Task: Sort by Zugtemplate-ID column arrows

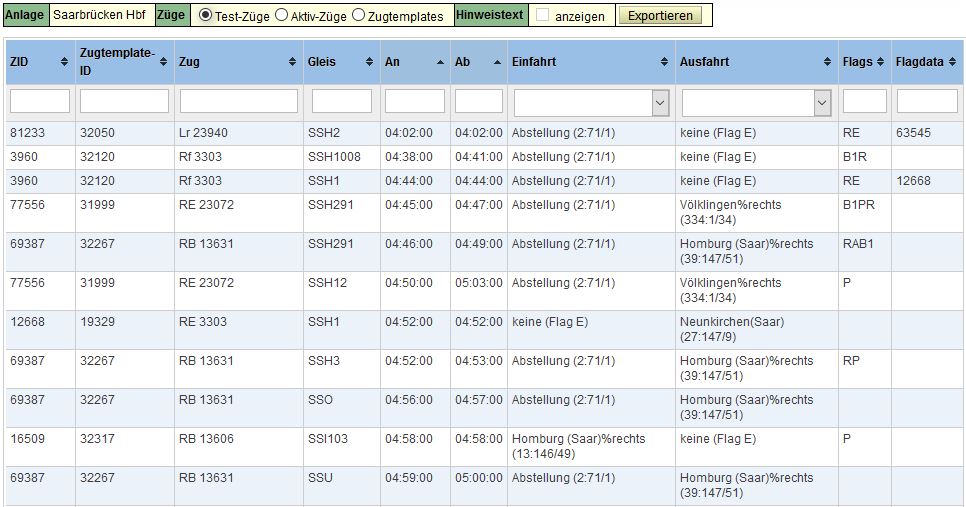Action: (x=164, y=62)
